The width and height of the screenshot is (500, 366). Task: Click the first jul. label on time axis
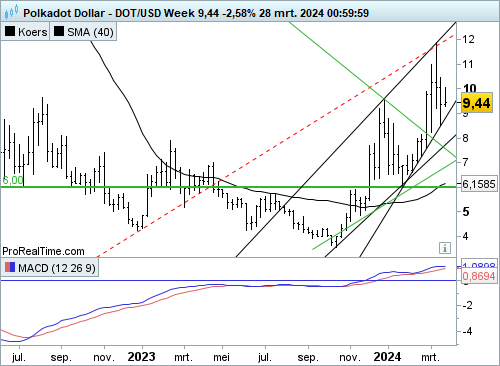tap(19, 357)
